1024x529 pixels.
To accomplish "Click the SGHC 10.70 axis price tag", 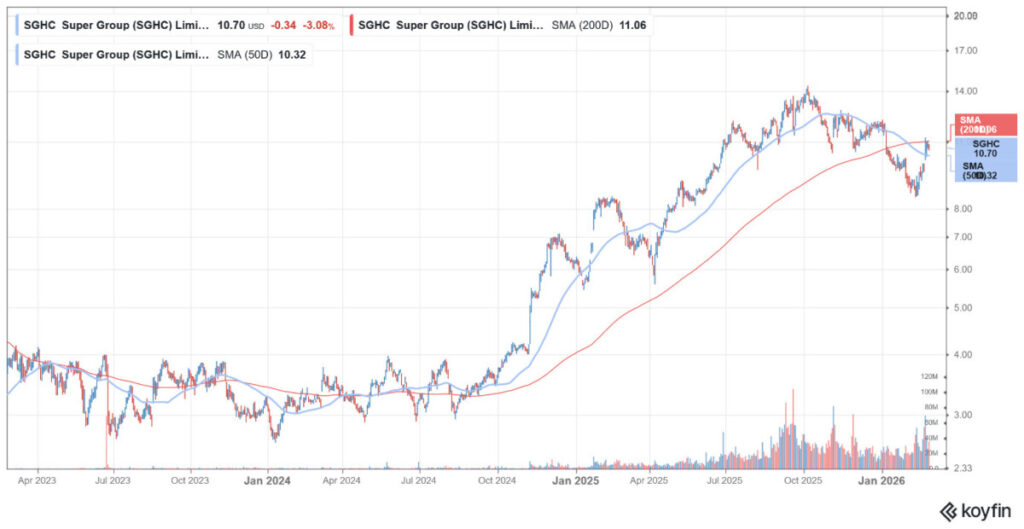I will [x=985, y=149].
